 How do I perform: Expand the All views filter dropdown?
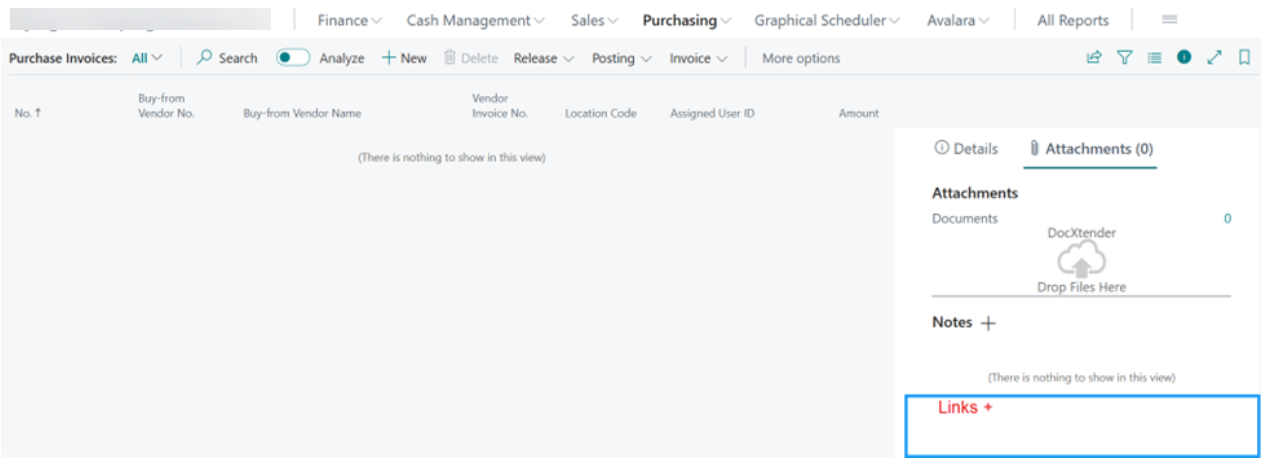(147, 58)
